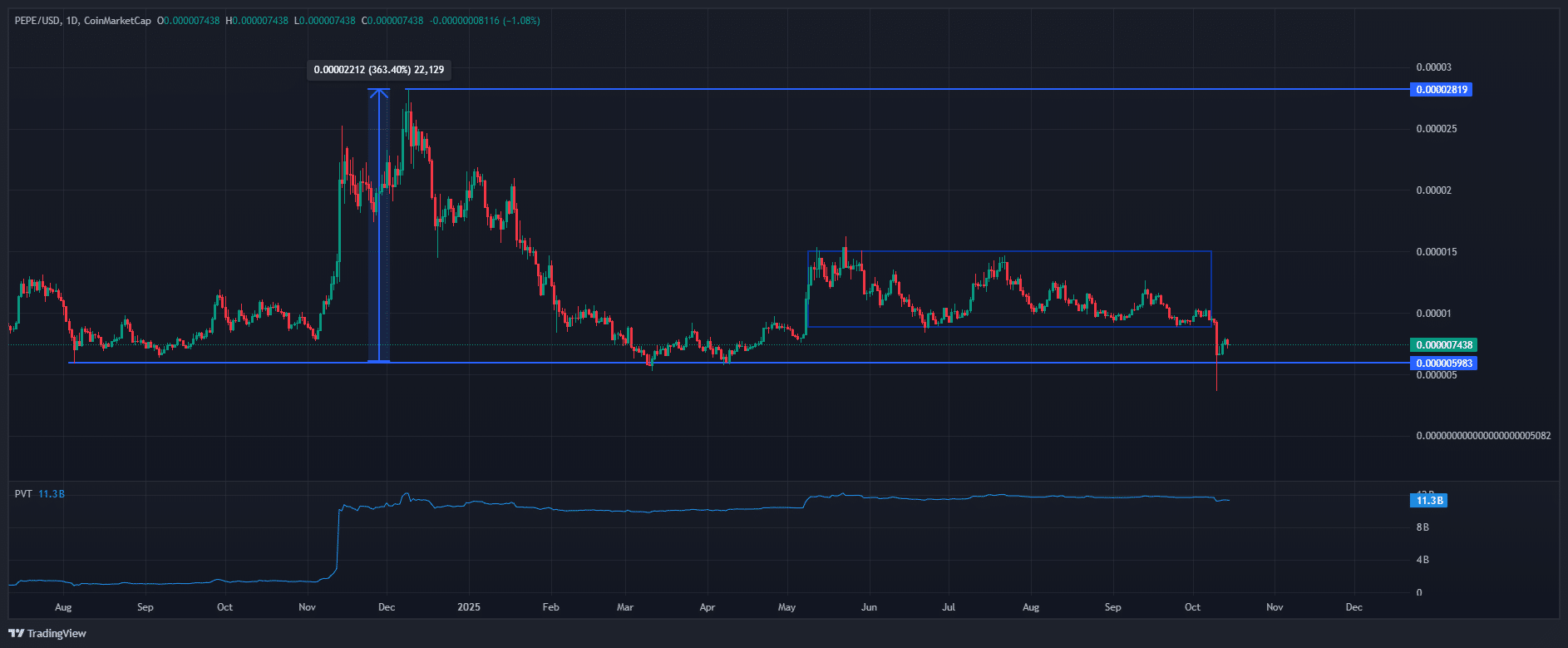Select the 0.000005983 support price tag

pos(1442,364)
